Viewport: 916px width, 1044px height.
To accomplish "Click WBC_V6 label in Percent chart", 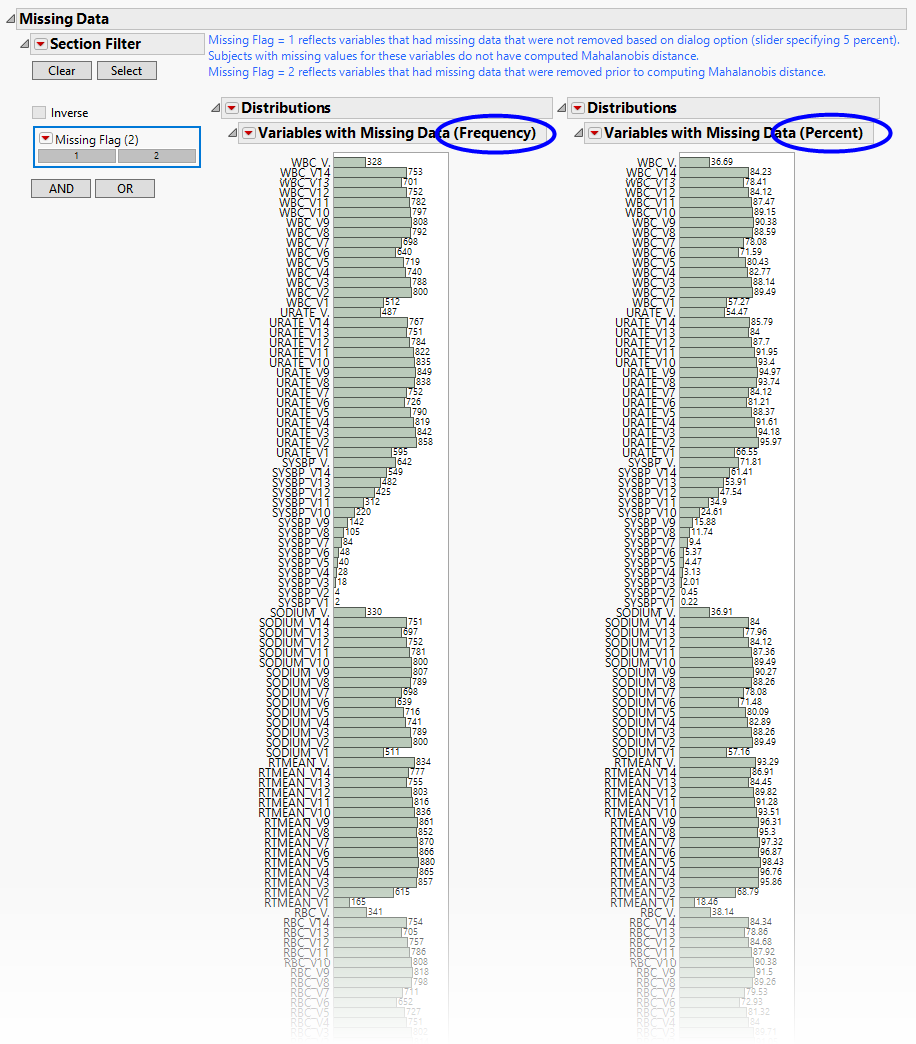I will click(x=654, y=252).
